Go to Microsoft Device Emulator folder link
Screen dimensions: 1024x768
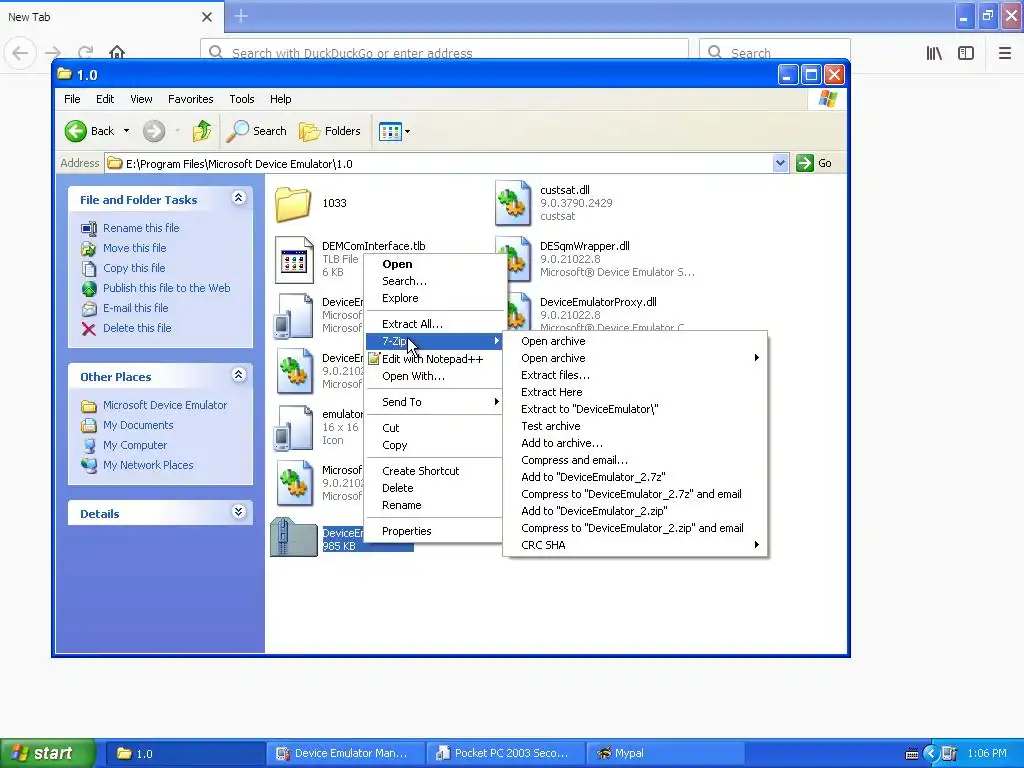(x=165, y=405)
